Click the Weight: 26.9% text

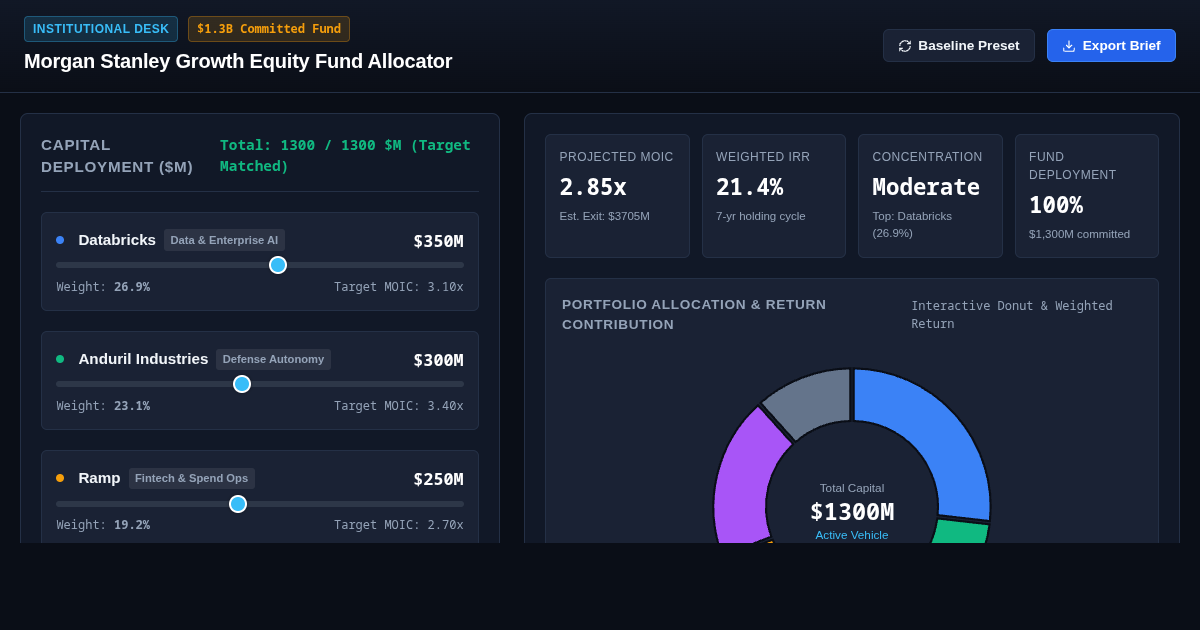103,287
